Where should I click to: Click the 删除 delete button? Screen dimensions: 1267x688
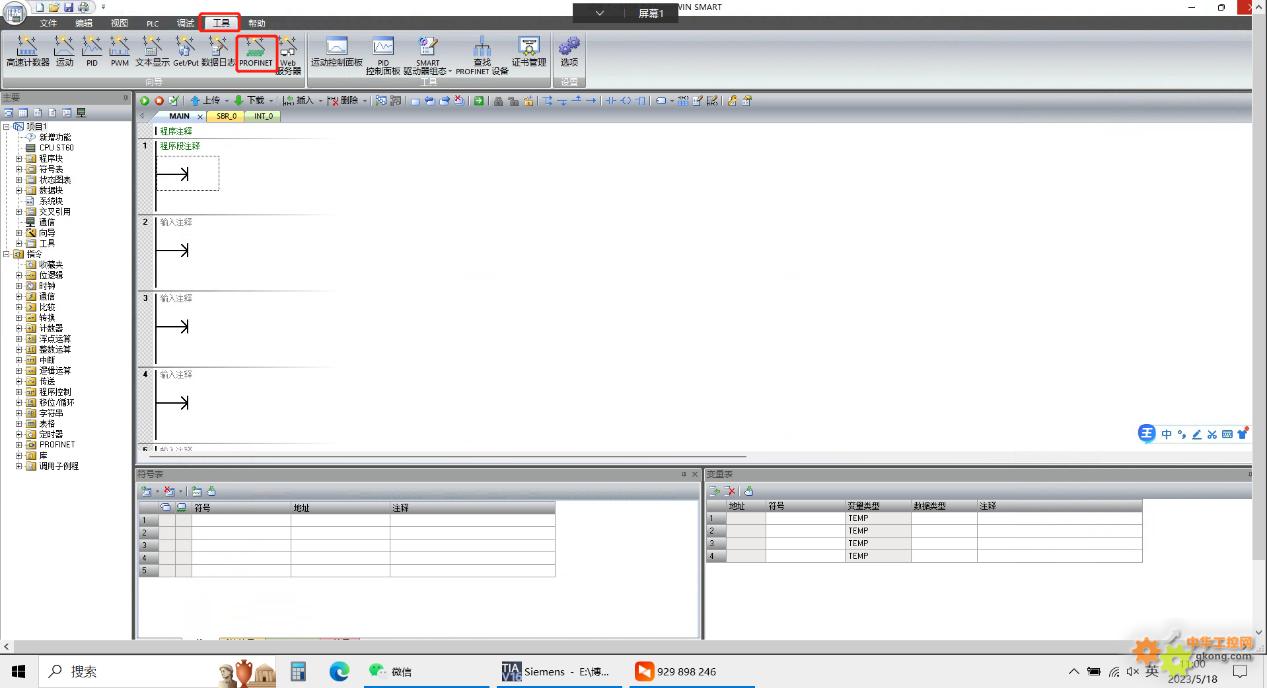pos(343,101)
